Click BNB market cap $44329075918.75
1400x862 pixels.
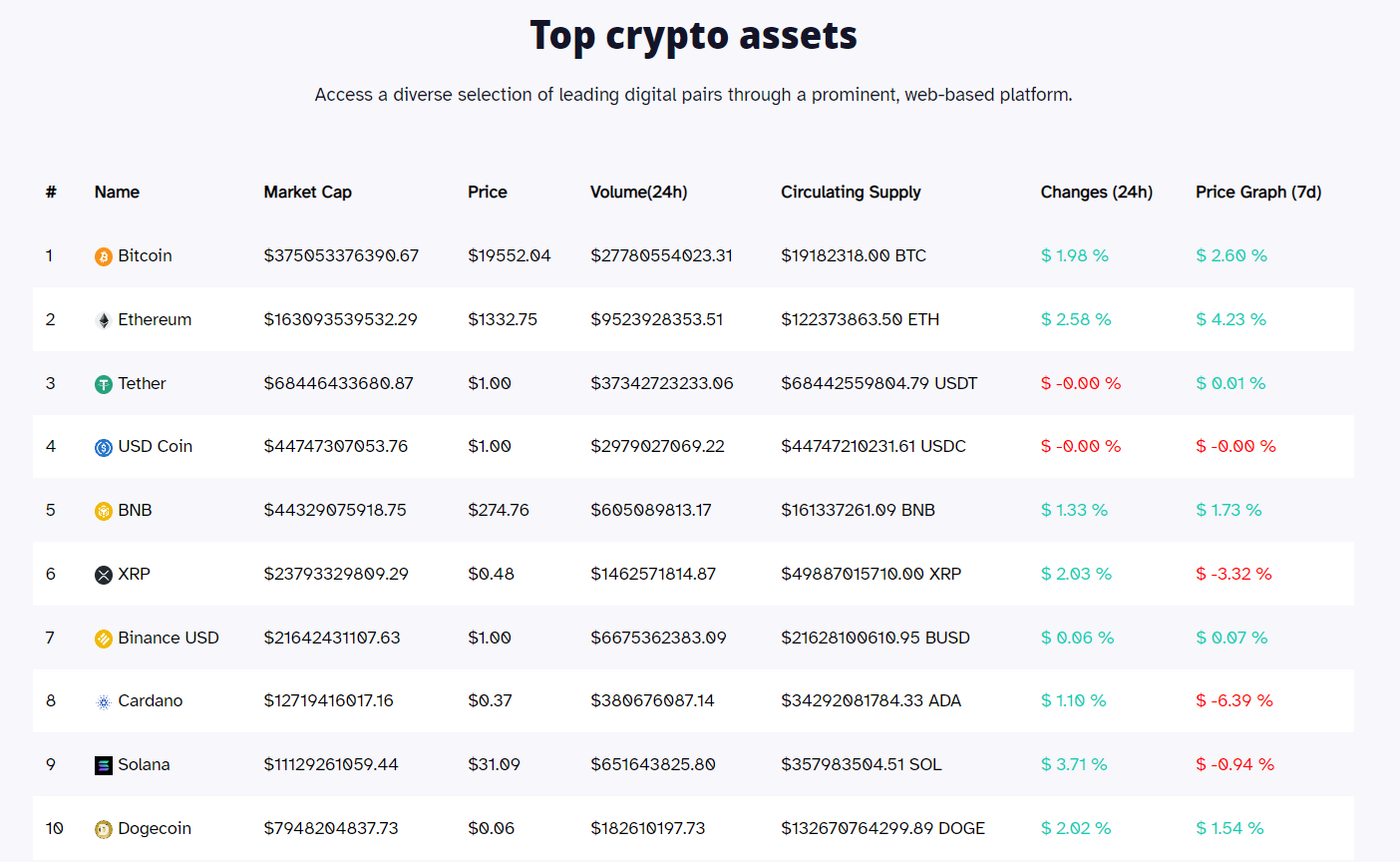click(x=335, y=510)
